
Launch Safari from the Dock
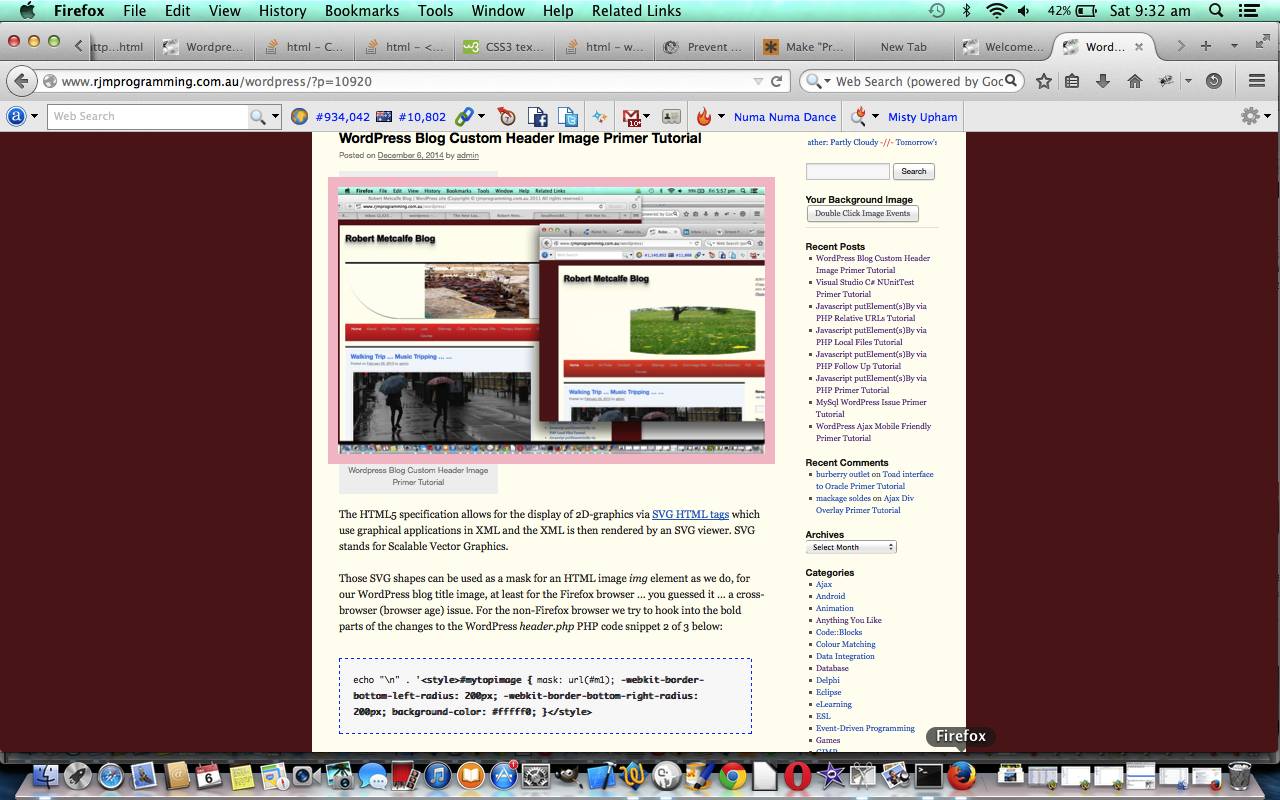[x=111, y=775]
